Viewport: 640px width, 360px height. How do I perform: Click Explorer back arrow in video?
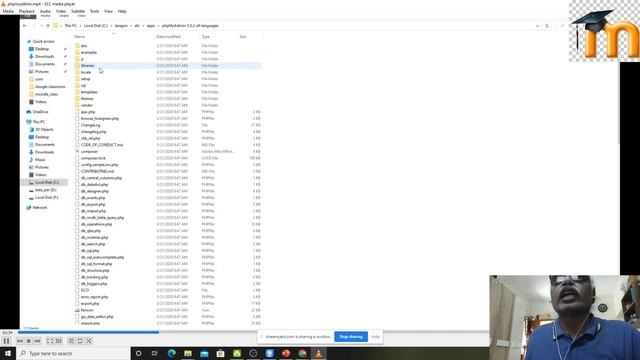coord(25,26)
